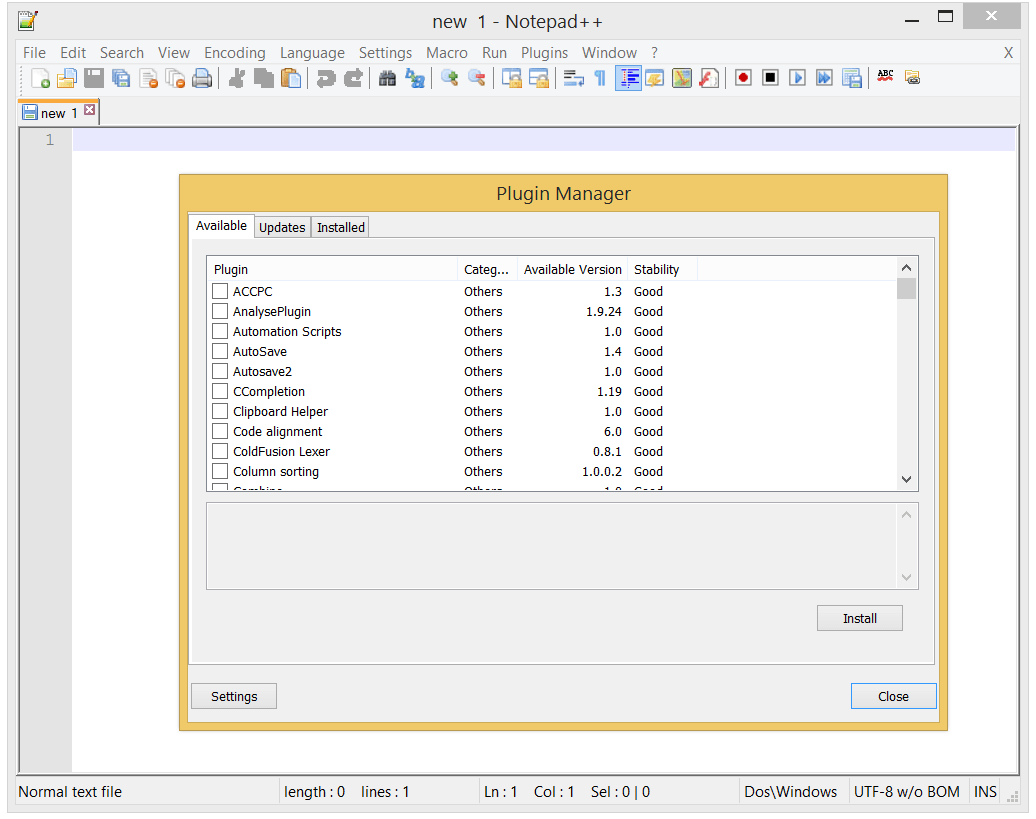Viewport: 1036px width, 819px height.
Task: Check the Code alignment checkbox
Action: (x=220, y=431)
